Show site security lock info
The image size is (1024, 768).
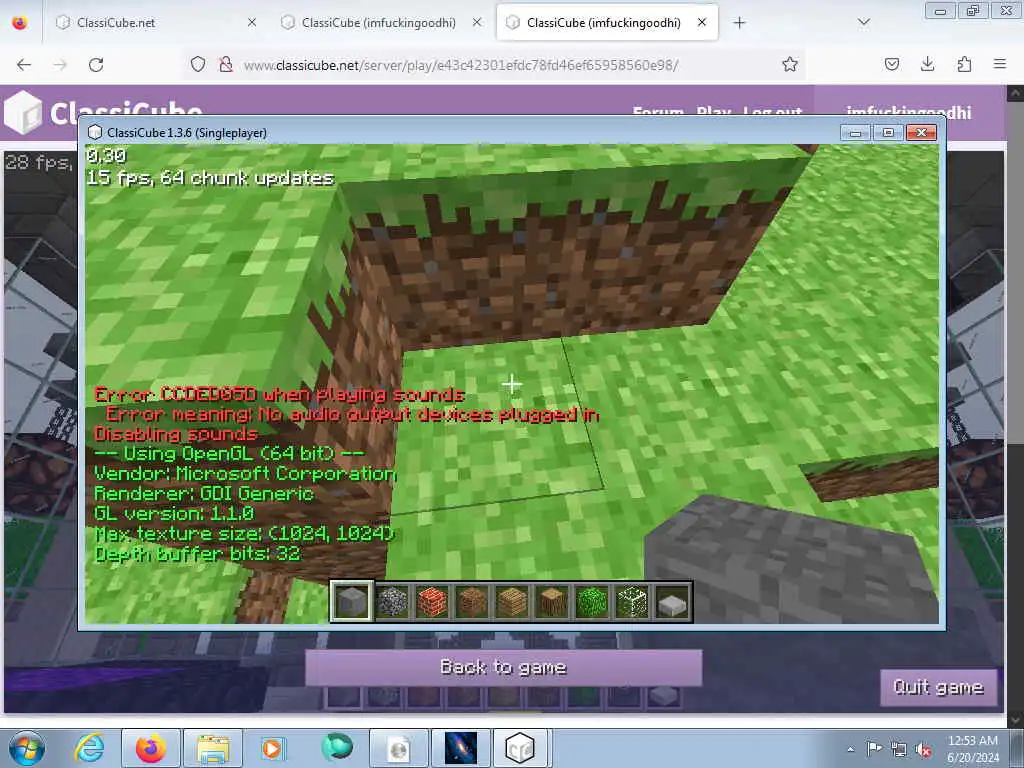point(225,65)
